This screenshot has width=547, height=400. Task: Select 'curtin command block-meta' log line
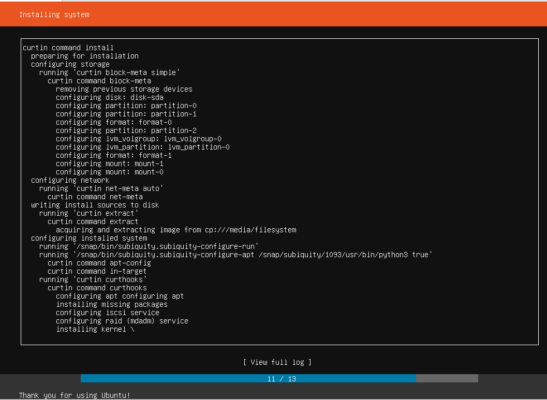click(99, 81)
